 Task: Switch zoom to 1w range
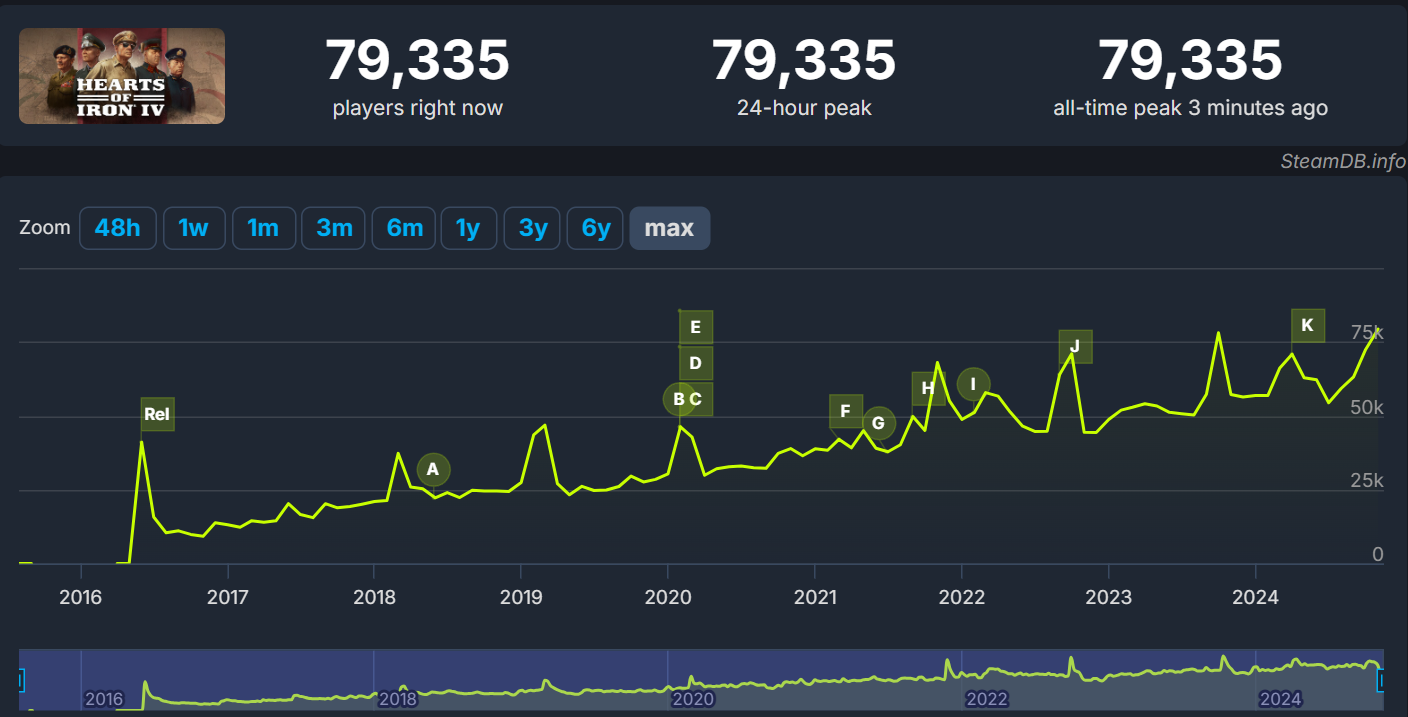[193, 228]
